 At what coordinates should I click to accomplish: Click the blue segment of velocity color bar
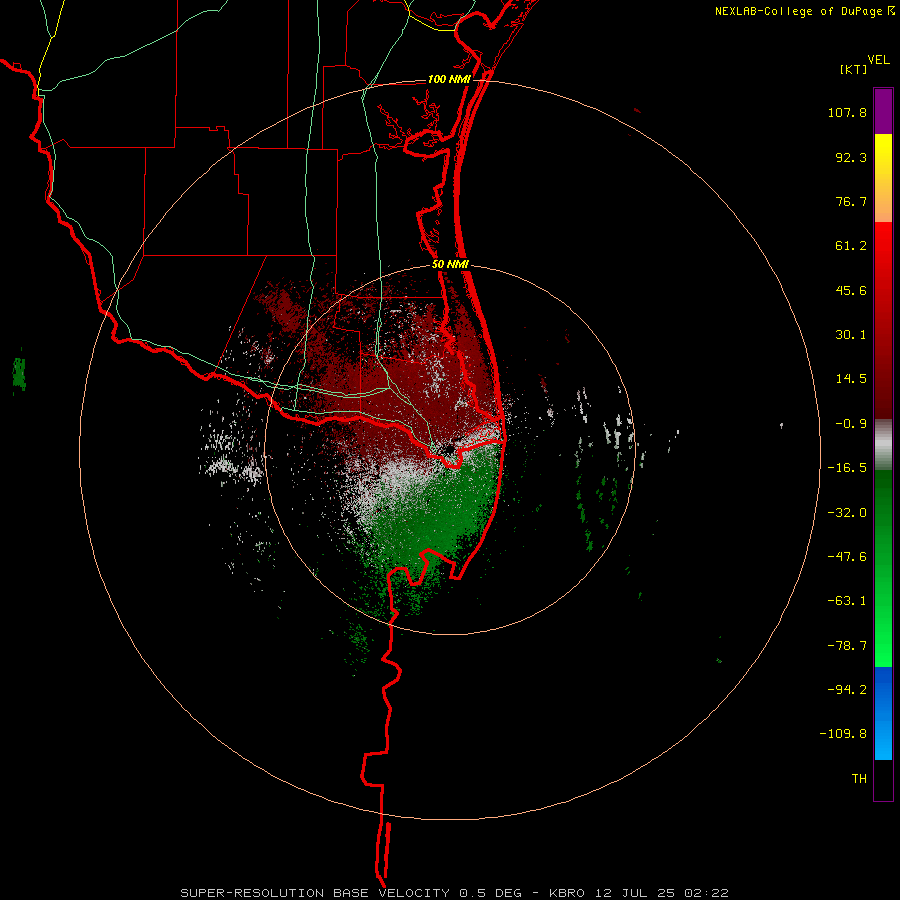pyautogui.click(x=883, y=713)
